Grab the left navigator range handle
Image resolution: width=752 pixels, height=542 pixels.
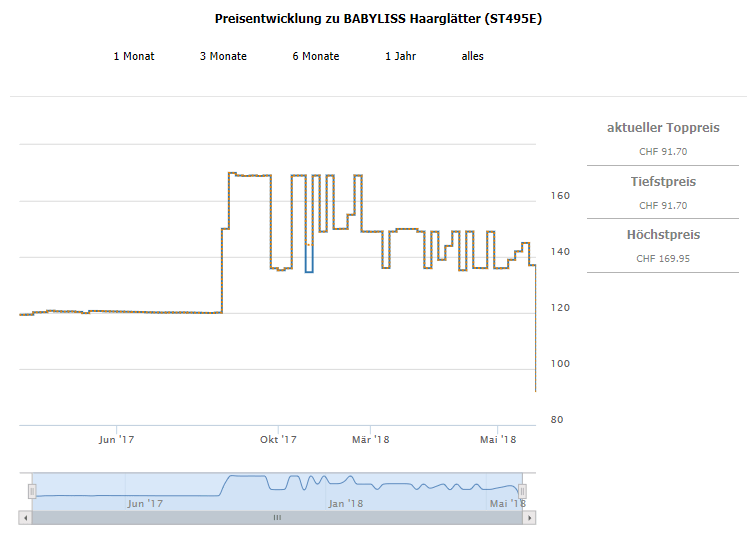[x=32, y=491]
